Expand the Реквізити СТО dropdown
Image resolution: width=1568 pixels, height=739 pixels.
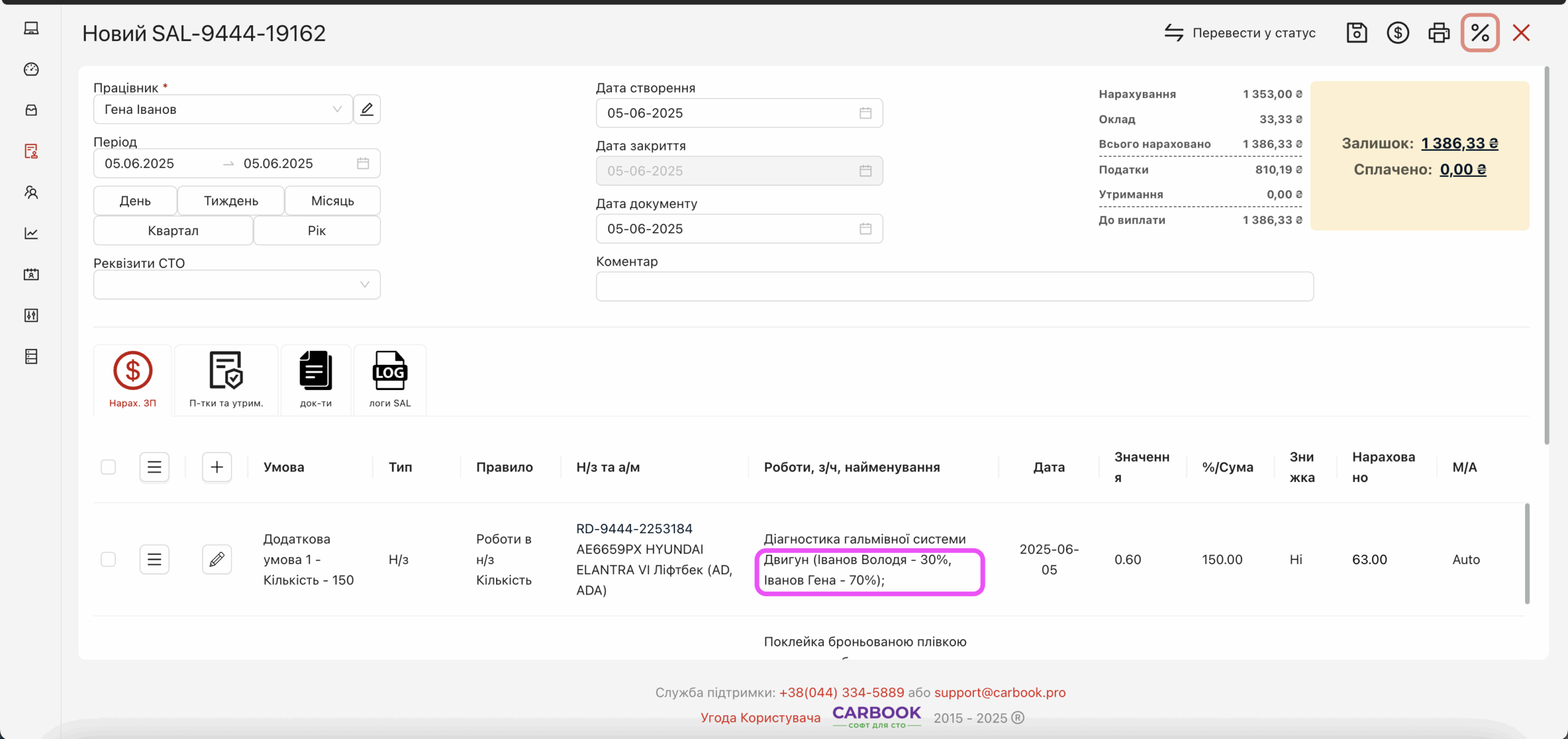[236, 285]
